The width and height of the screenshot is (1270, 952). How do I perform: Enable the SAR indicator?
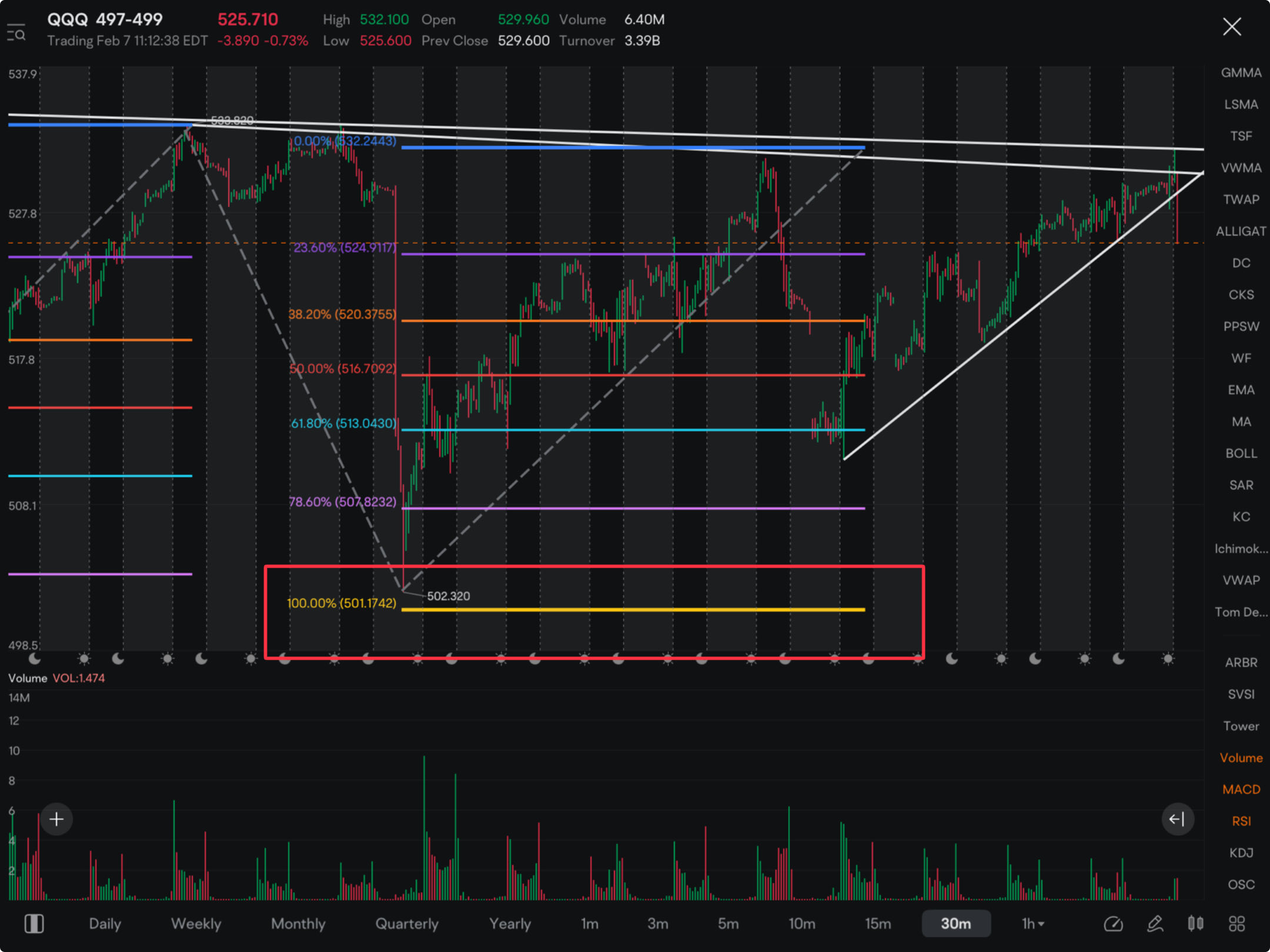click(x=1241, y=485)
